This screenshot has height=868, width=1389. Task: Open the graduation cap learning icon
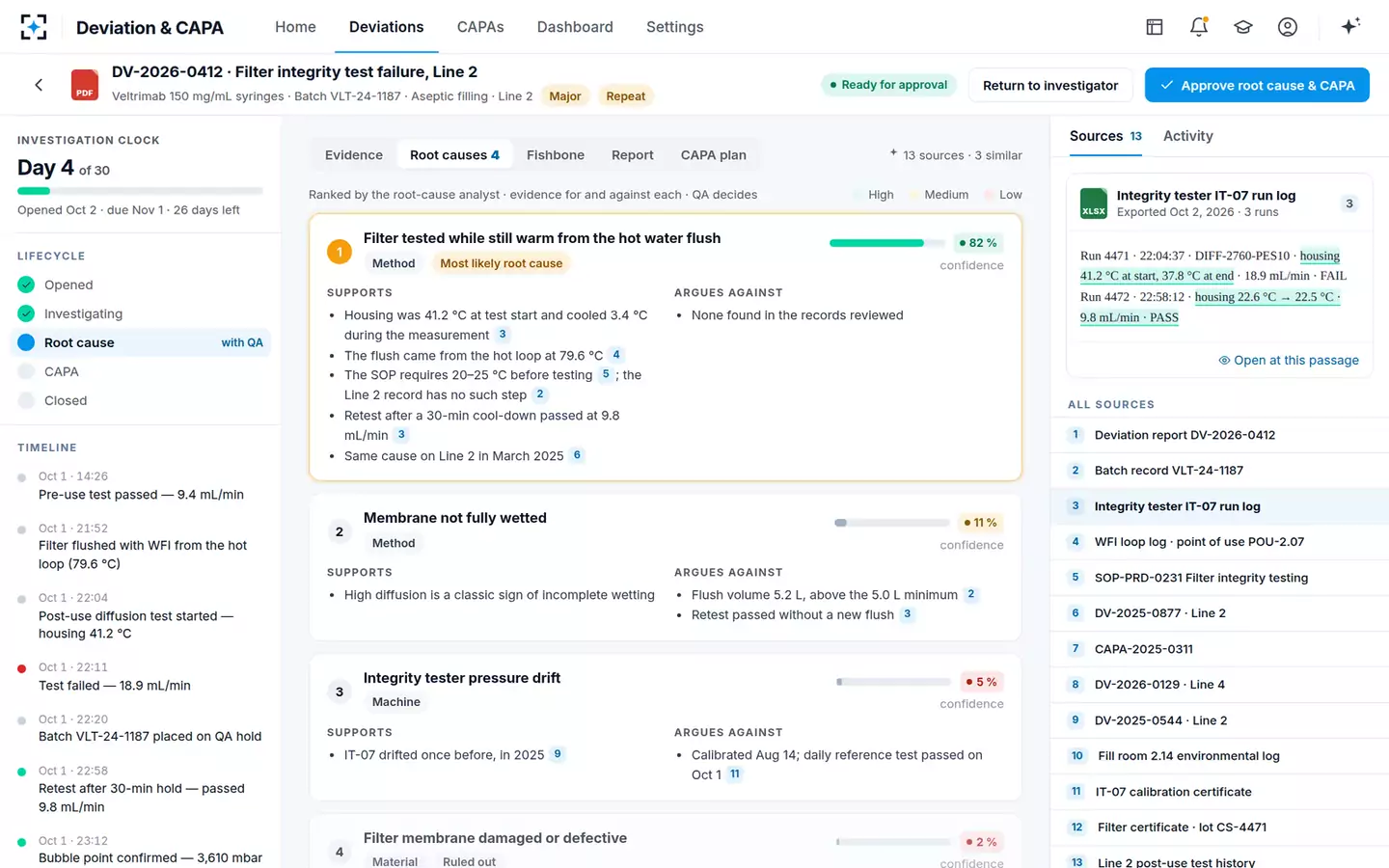click(1243, 27)
